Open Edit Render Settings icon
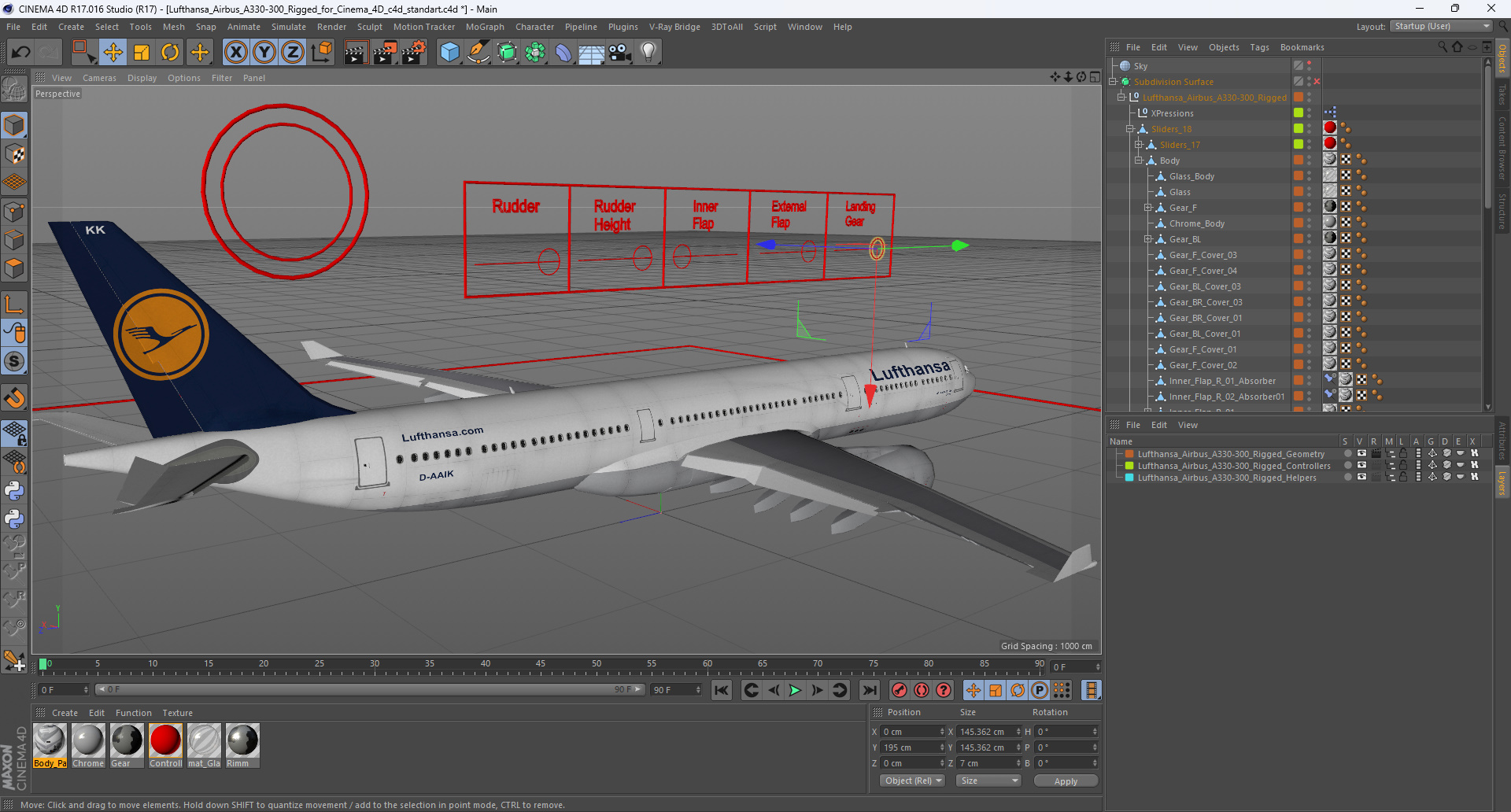Image resolution: width=1511 pixels, height=812 pixels. point(414,53)
